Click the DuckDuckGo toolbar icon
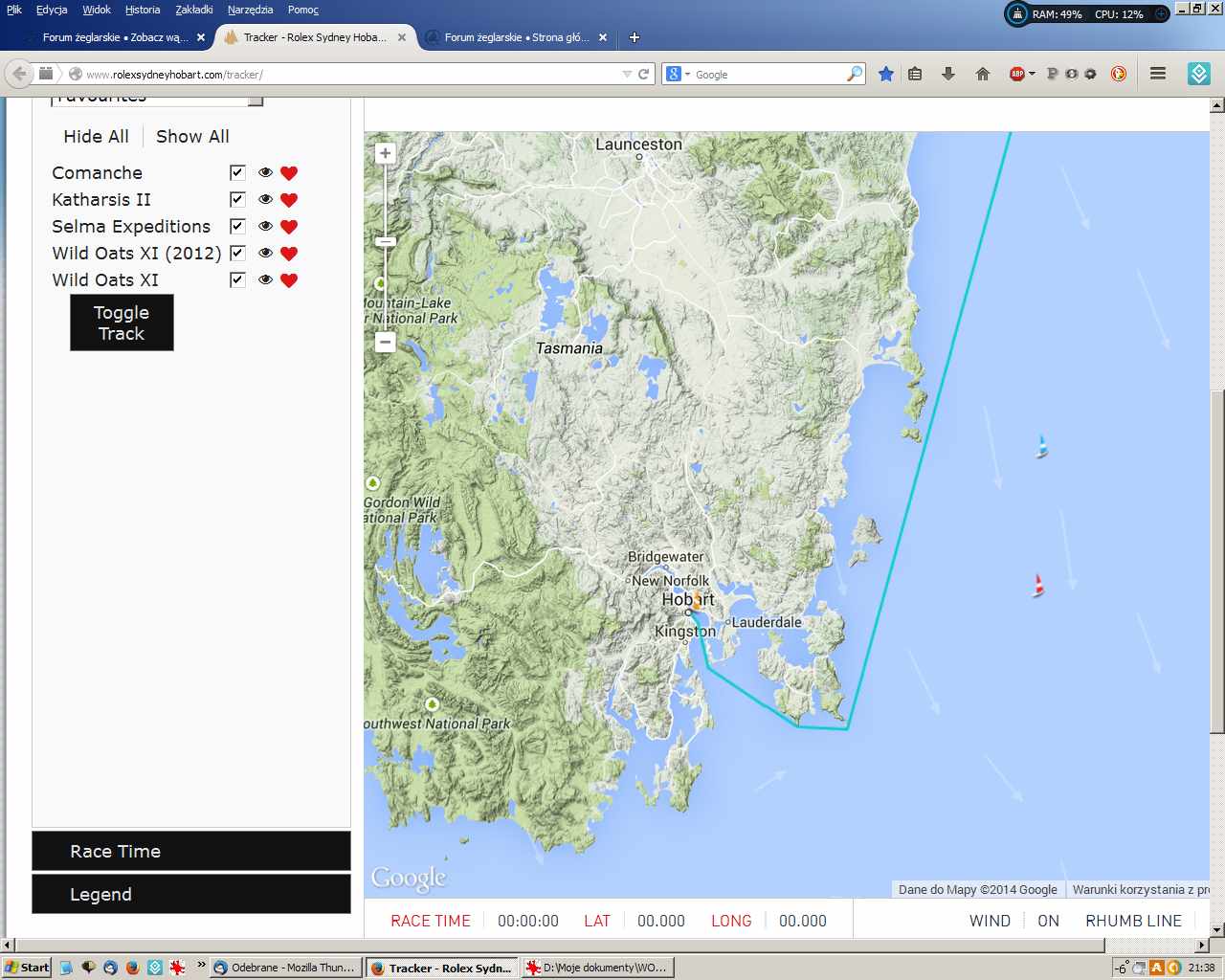Image resolution: width=1225 pixels, height=980 pixels. tap(1118, 74)
